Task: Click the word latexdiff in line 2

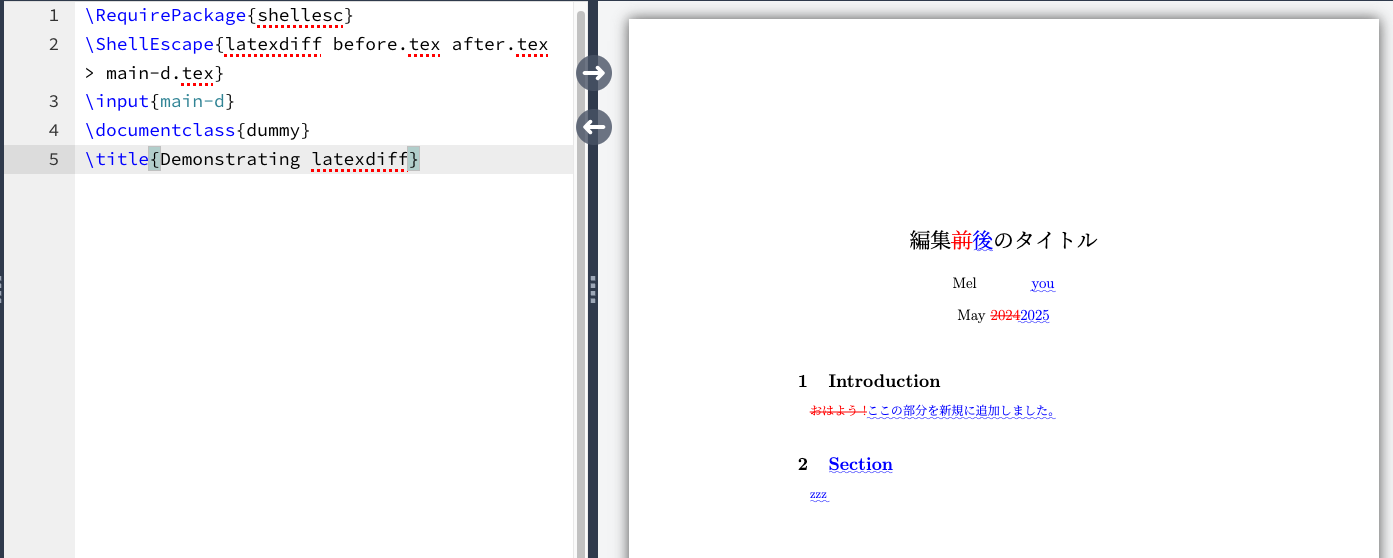Action: click(x=274, y=45)
